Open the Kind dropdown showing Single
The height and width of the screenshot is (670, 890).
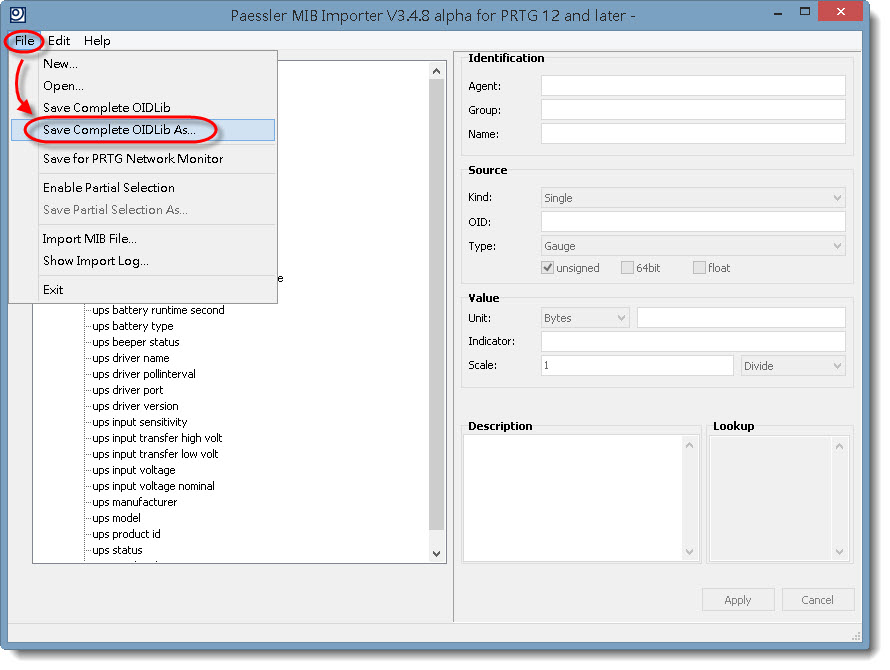[693, 198]
